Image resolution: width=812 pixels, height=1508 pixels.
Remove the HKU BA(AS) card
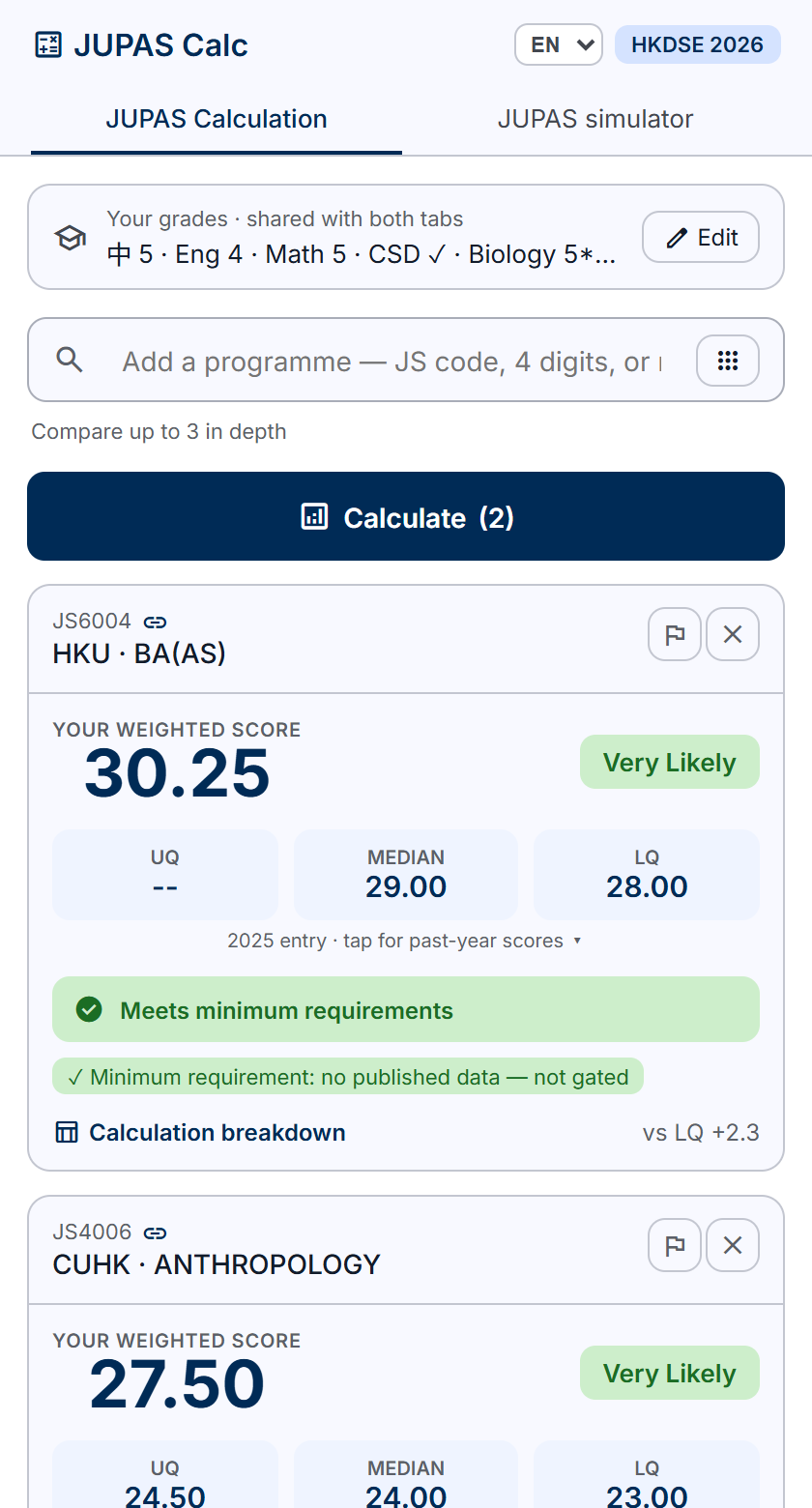pos(733,634)
